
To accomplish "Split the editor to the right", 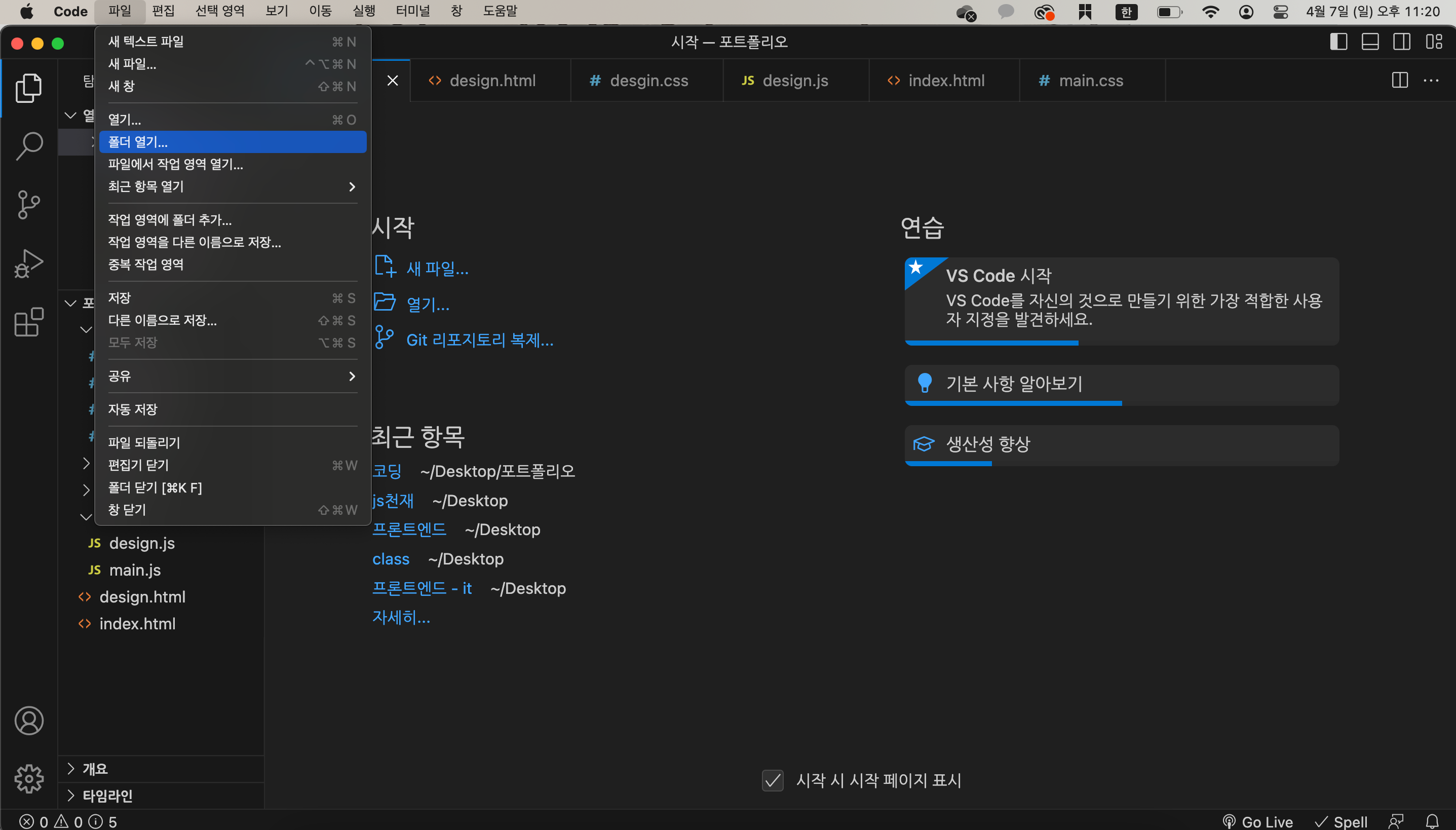I will point(1400,81).
